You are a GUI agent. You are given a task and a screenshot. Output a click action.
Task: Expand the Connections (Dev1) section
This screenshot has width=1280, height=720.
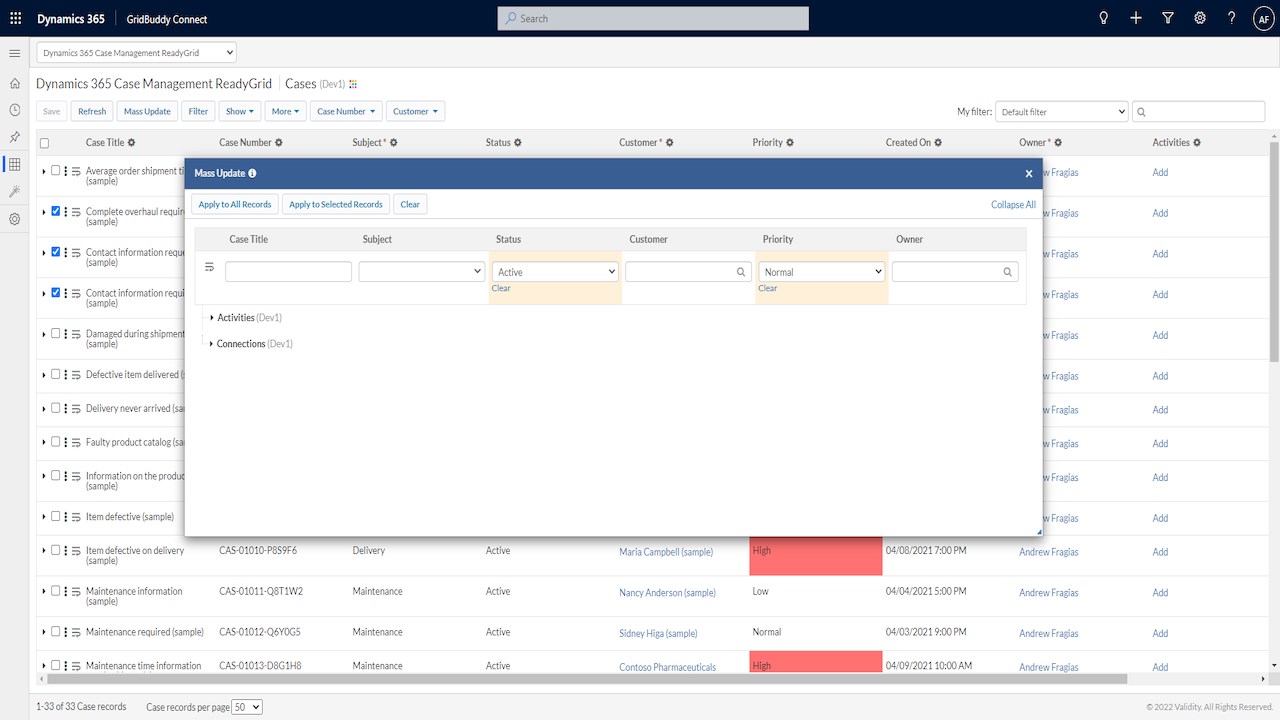pos(212,344)
